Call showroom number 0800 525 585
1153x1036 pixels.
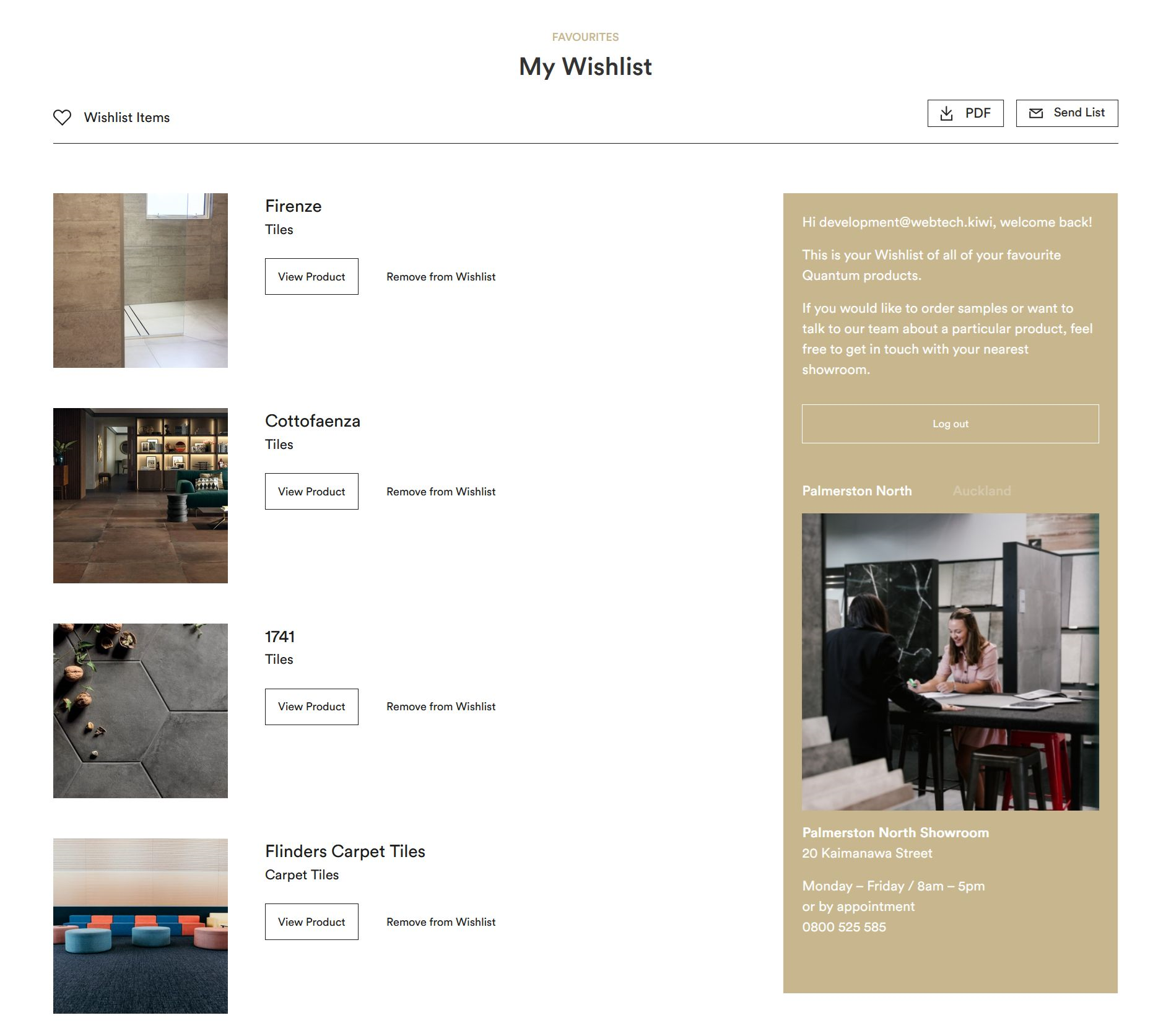point(844,927)
